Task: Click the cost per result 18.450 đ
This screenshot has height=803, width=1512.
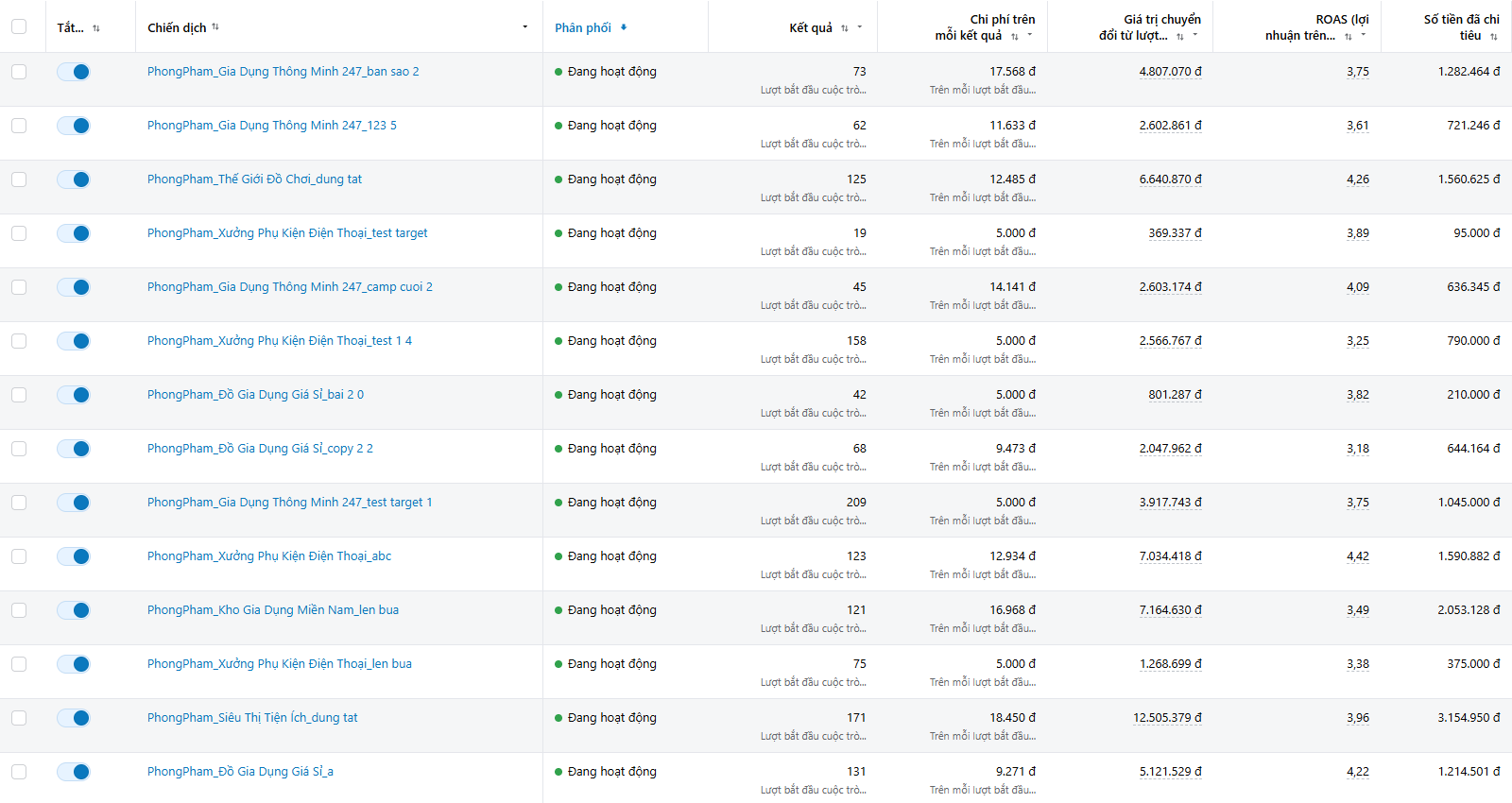Action: pyautogui.click(x=1013, y=718)
